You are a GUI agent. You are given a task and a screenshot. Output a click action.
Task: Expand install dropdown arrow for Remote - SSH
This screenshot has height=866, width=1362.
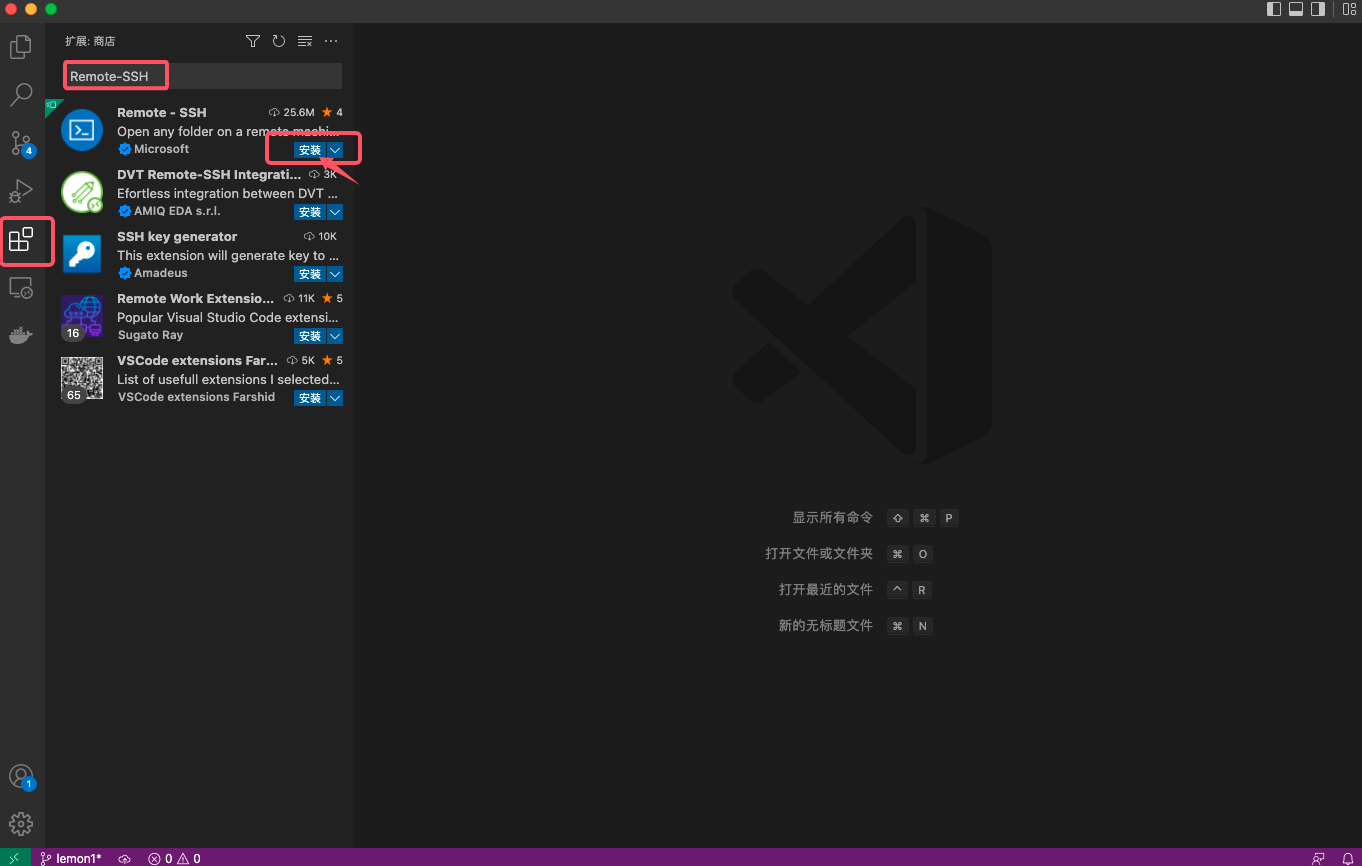[336, 150]
